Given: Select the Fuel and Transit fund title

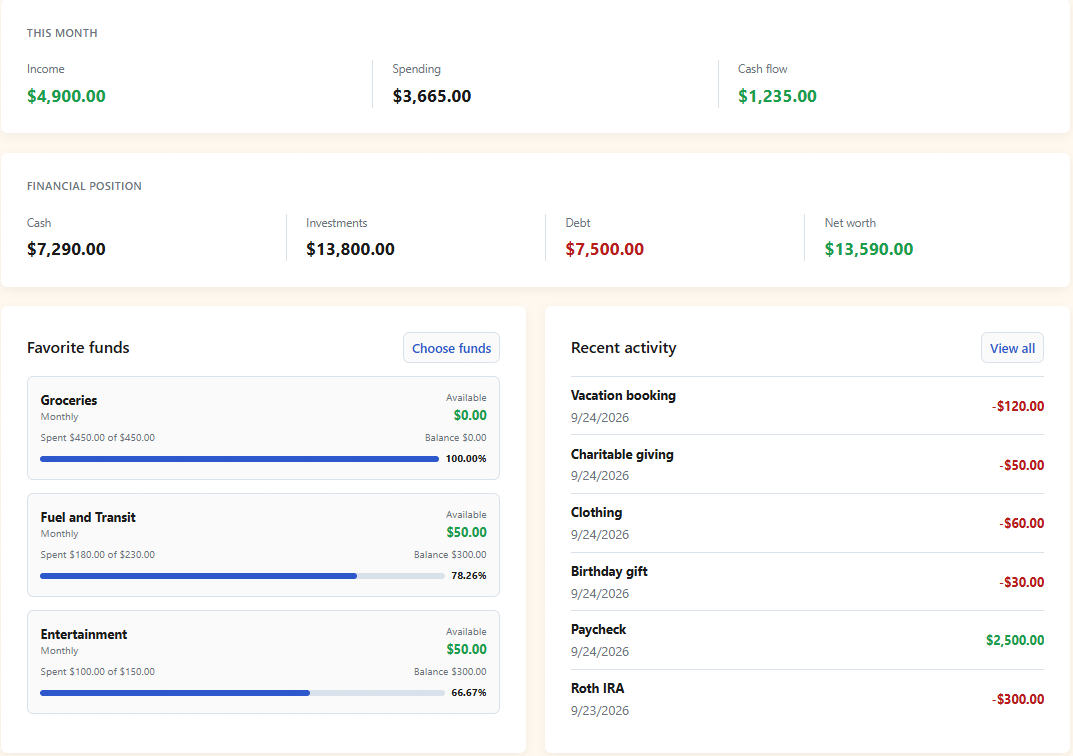Looking at the screenshot, I should click(x=88, y=517).
